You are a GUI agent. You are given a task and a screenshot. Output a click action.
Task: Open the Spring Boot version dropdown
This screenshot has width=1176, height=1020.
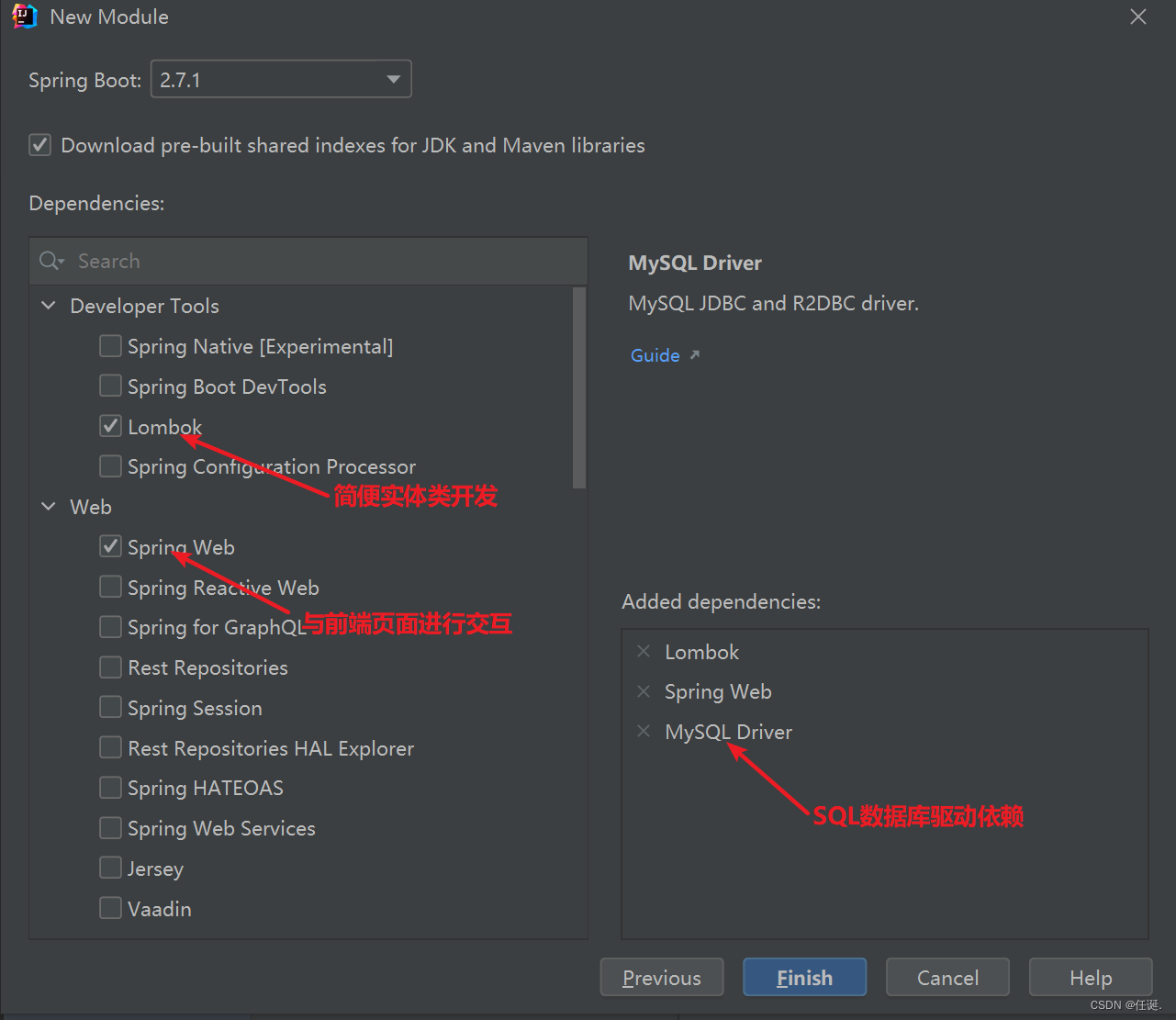tap(281, 80)
